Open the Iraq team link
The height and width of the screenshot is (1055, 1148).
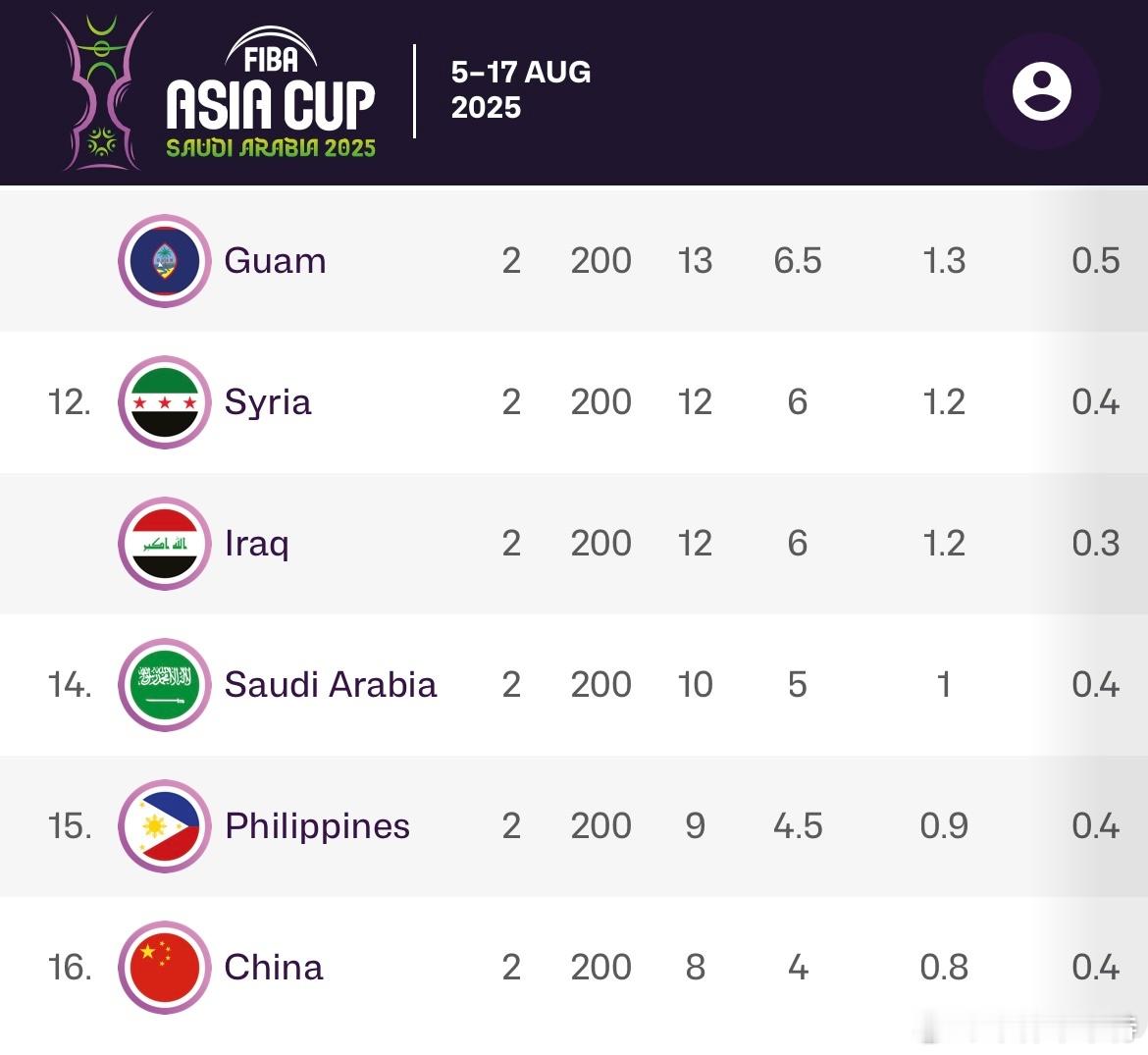pyautogui.click(x=256, y=545)
